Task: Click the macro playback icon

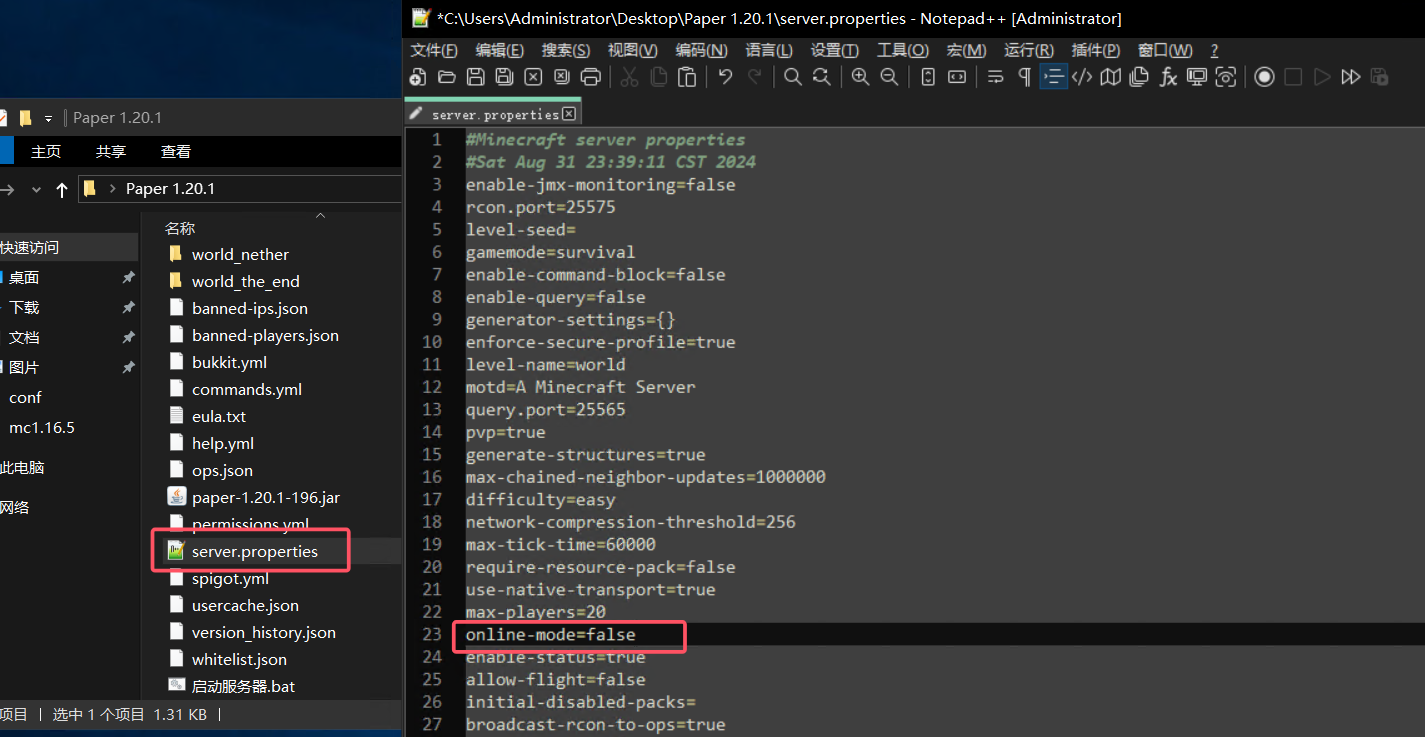Action: coord(1322,77)
